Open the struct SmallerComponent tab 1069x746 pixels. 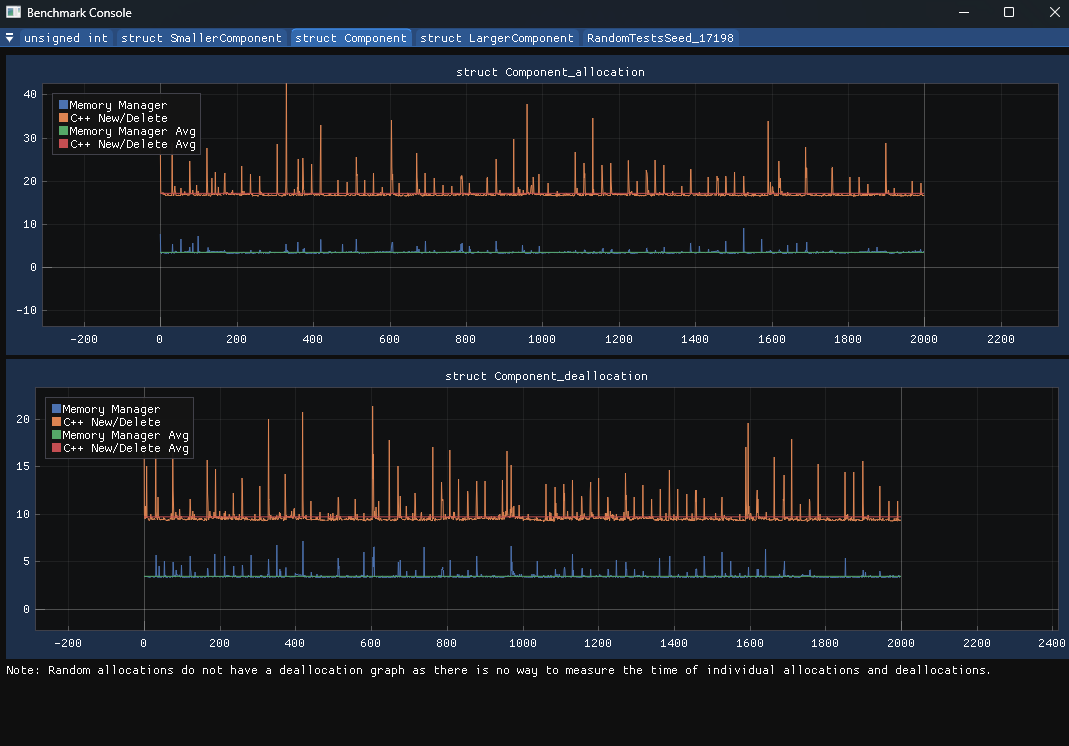pyautogui.click(x=202, y=38)
